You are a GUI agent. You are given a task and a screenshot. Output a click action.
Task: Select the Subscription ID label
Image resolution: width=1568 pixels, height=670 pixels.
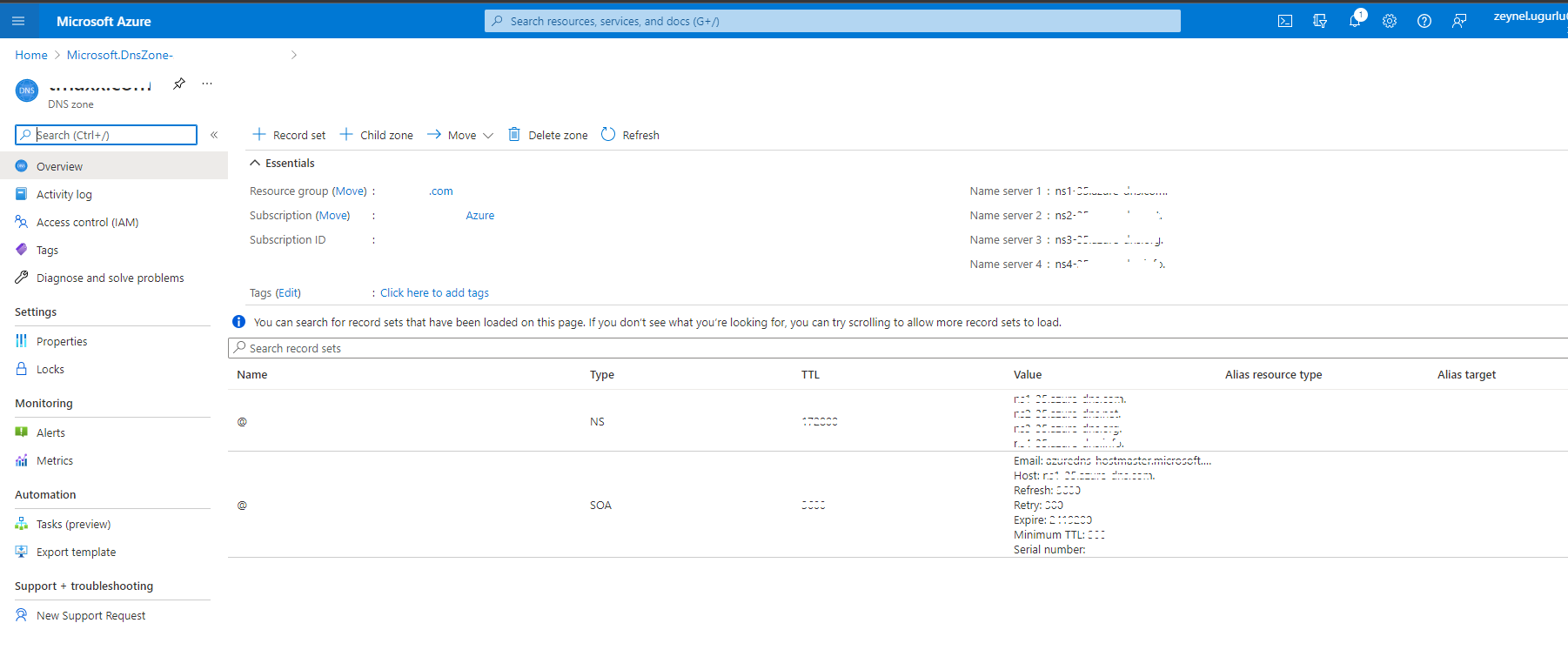287,239
